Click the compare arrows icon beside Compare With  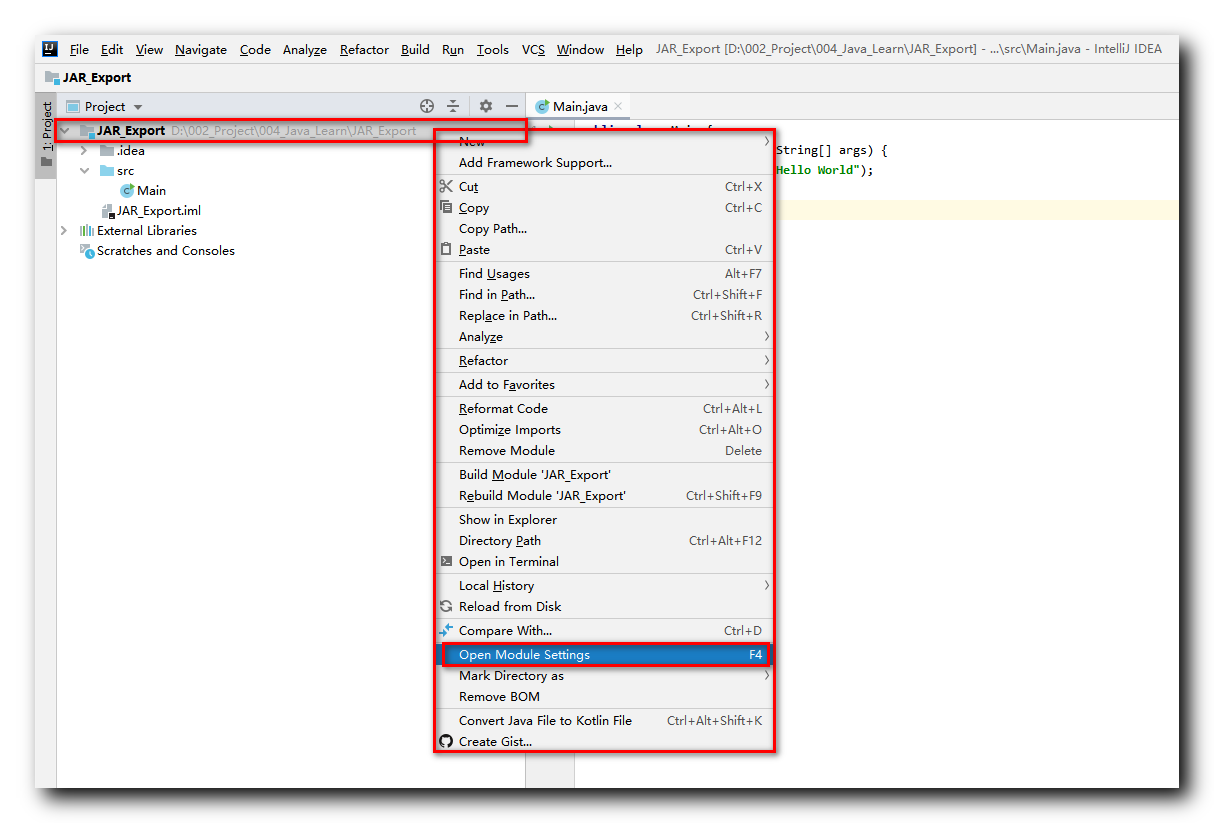pos(446,630)
